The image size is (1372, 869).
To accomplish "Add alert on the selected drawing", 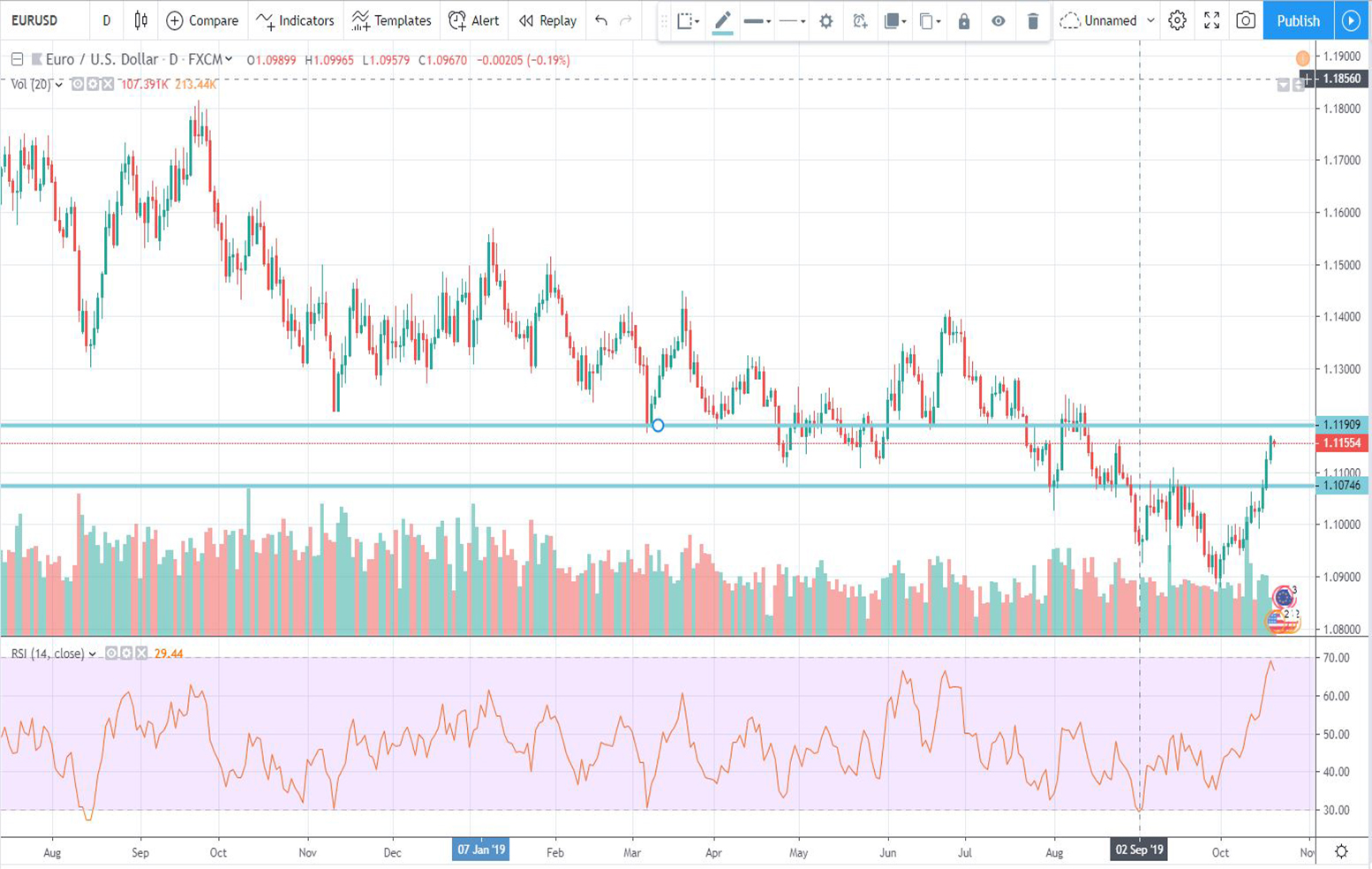I will coord(859,21).
